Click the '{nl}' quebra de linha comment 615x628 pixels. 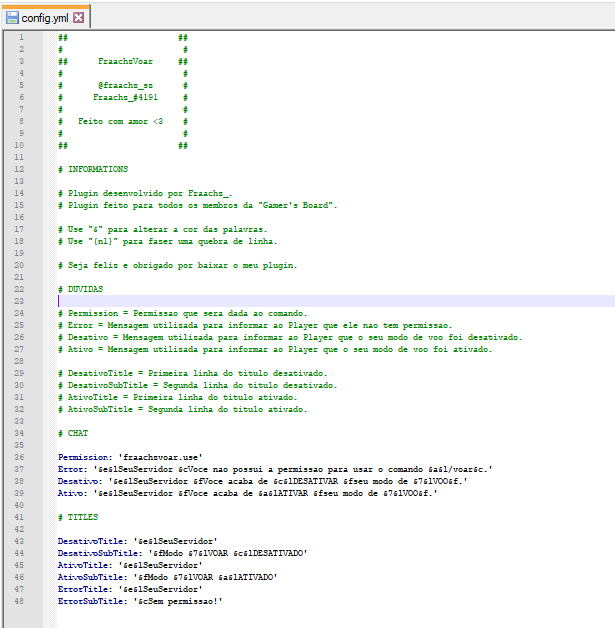coord(167,242)
